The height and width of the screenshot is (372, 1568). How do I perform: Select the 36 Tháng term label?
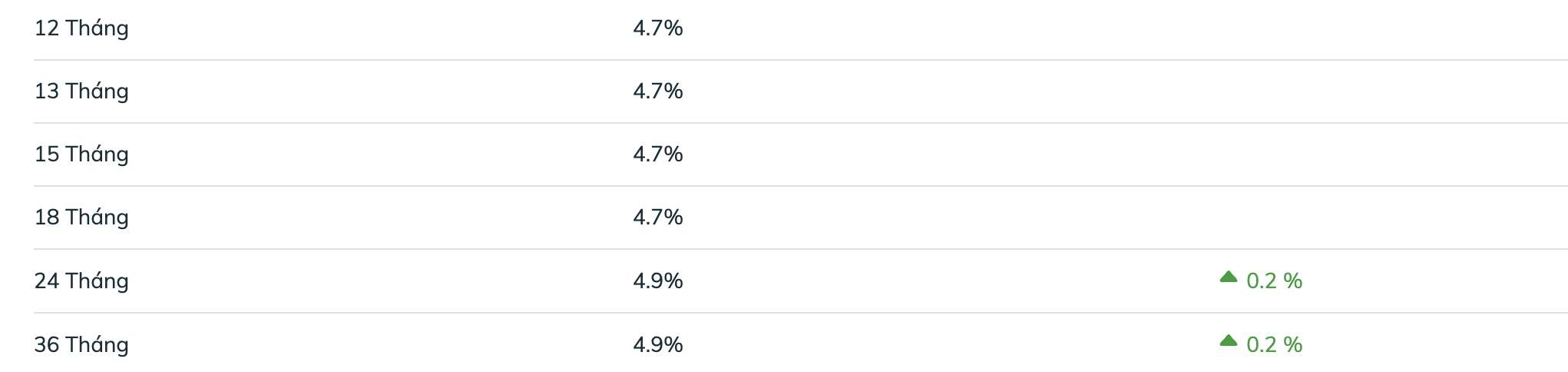(x=81, y=345)
